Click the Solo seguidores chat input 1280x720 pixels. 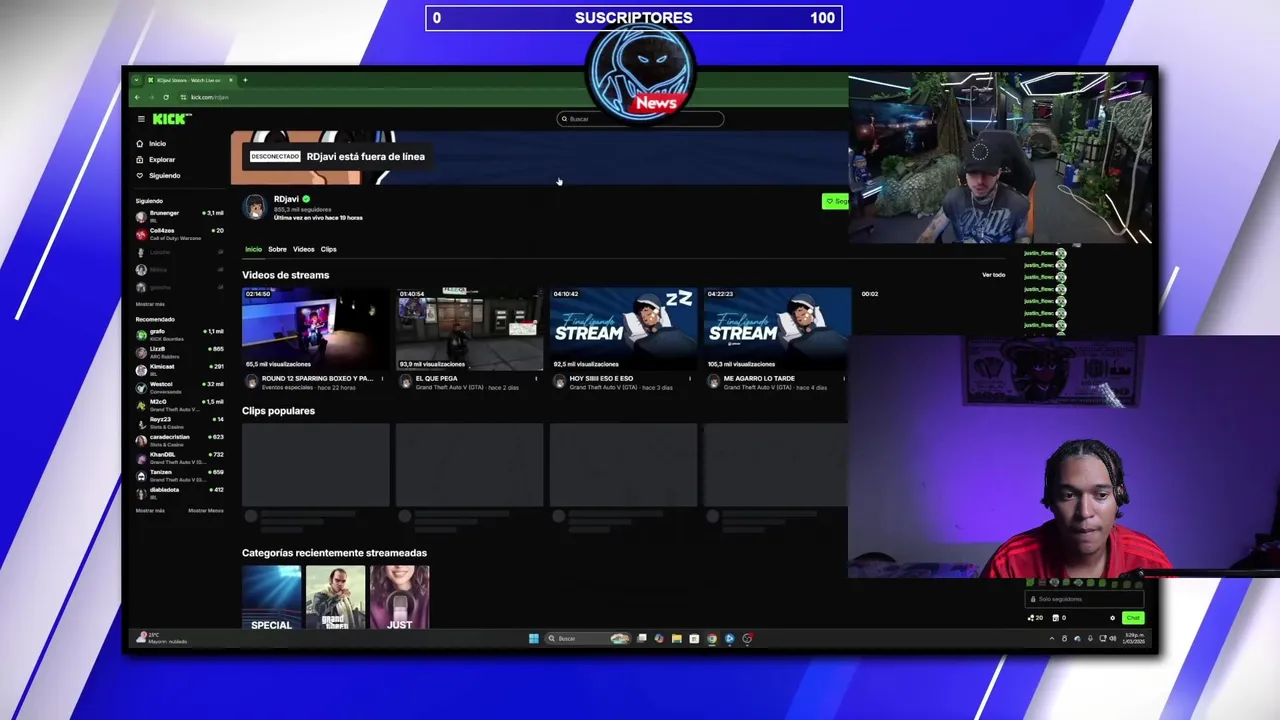1085,599
